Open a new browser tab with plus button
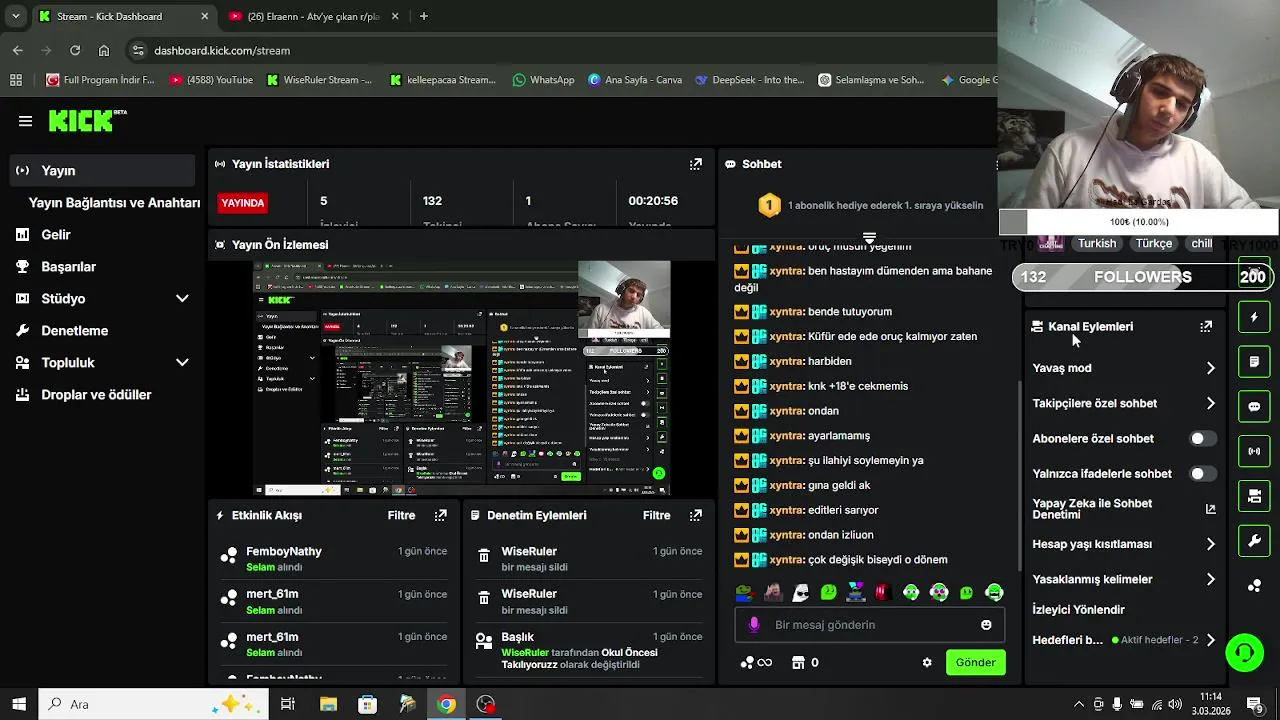This screenshot has height=720, width=1280. tap(424, 16)
